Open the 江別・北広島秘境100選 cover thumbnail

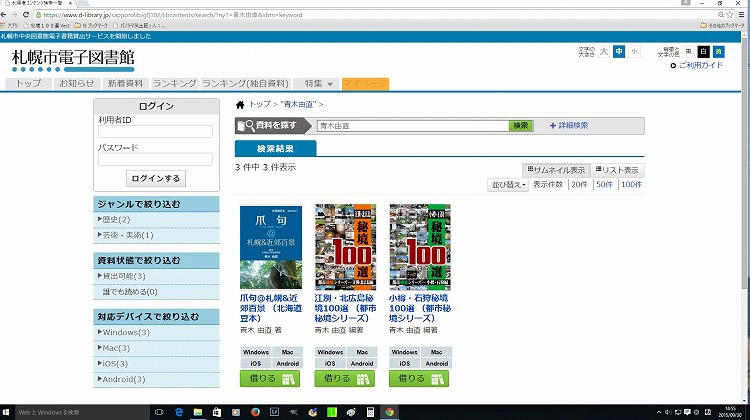tap(345, 247)
